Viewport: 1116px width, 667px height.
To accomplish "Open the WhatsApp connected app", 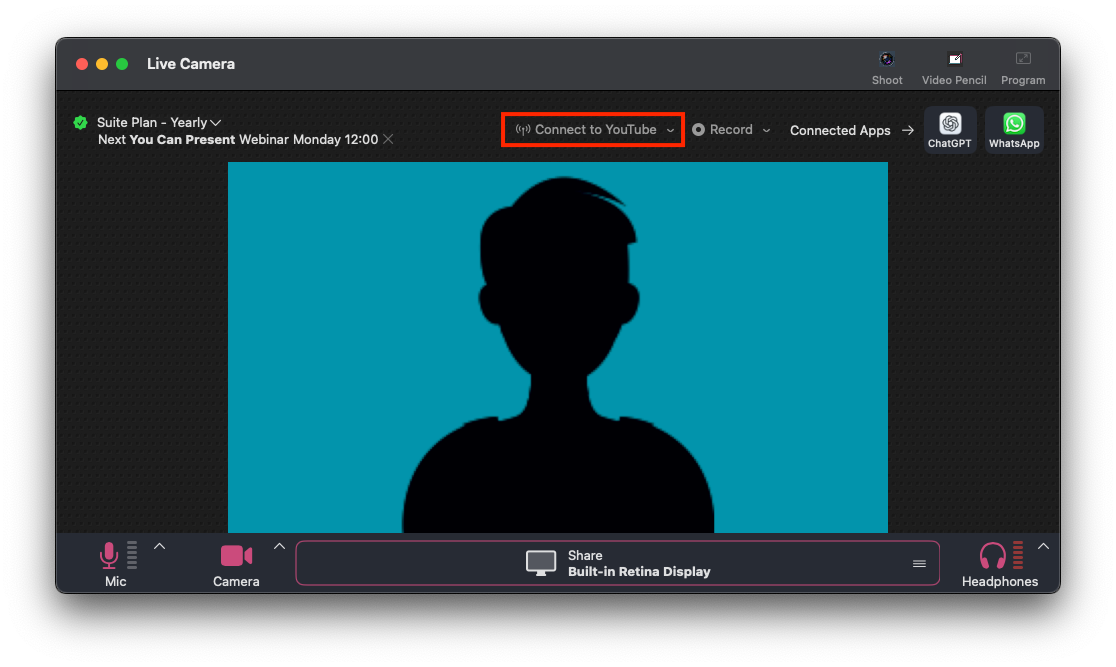I will coord(1014,129).
